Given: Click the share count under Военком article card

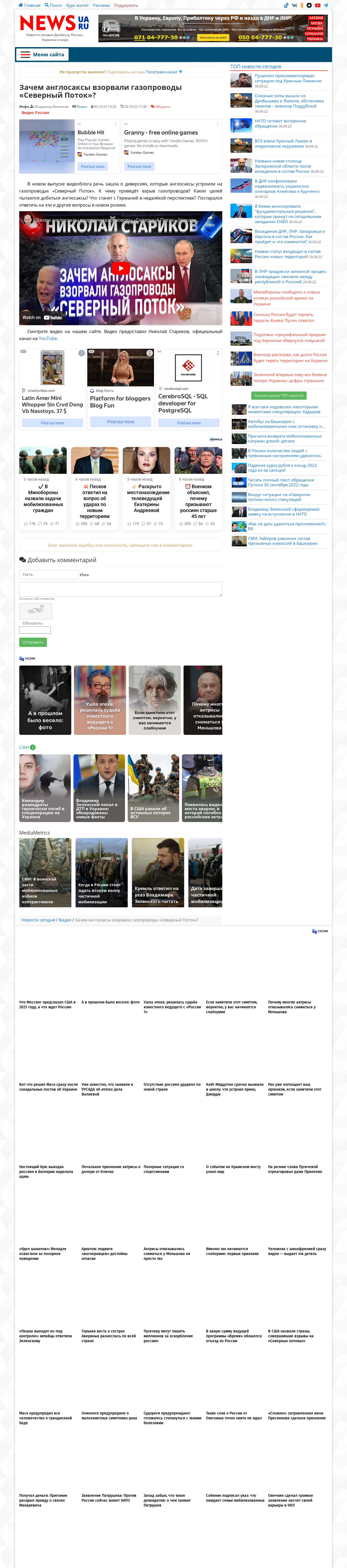Looking at the screenshot, I should (x=210, y=523).
